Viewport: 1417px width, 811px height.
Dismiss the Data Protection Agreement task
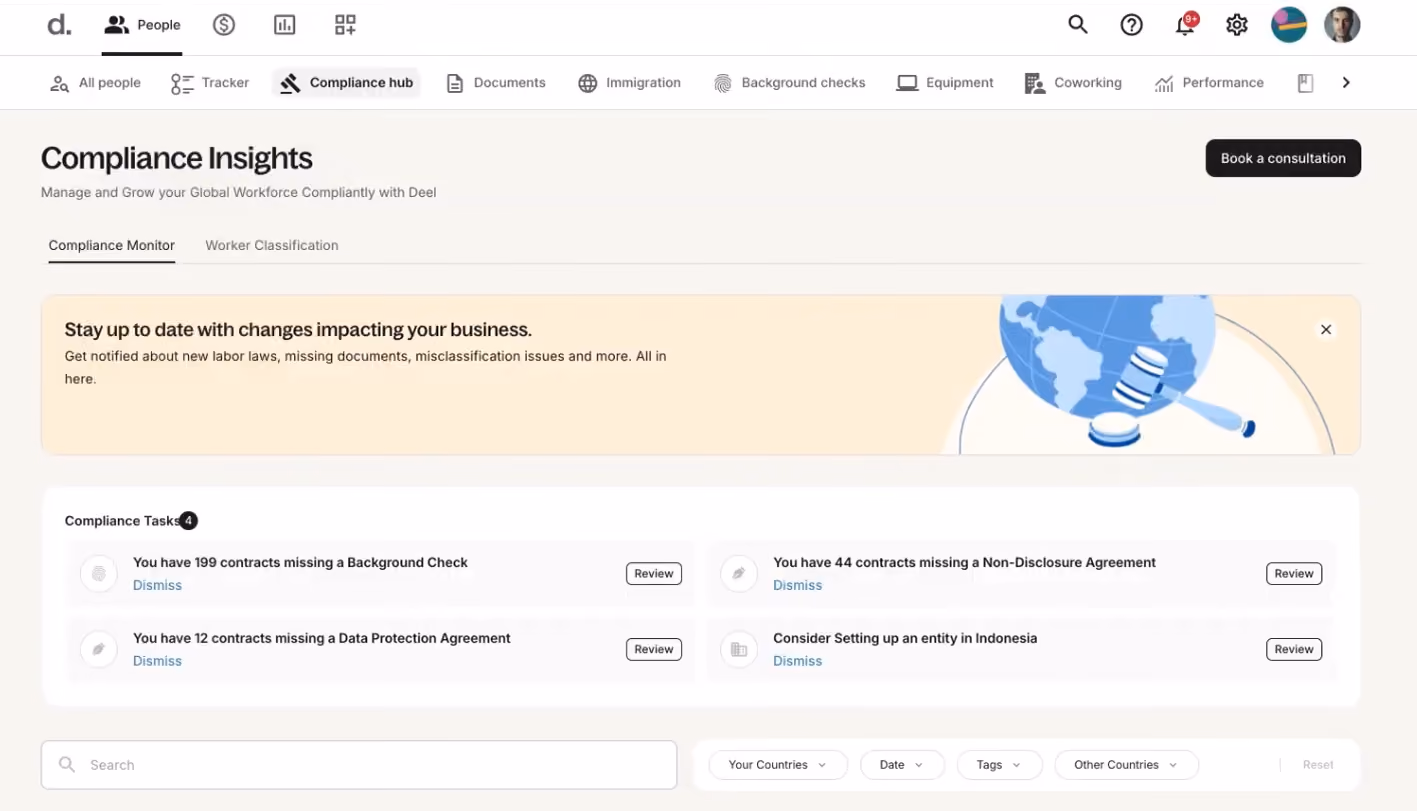(157, 661)
